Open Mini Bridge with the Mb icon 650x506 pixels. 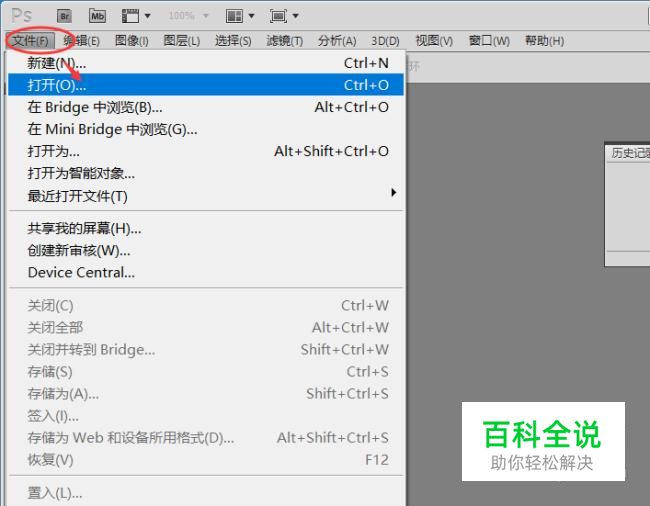tap(97, 16)
